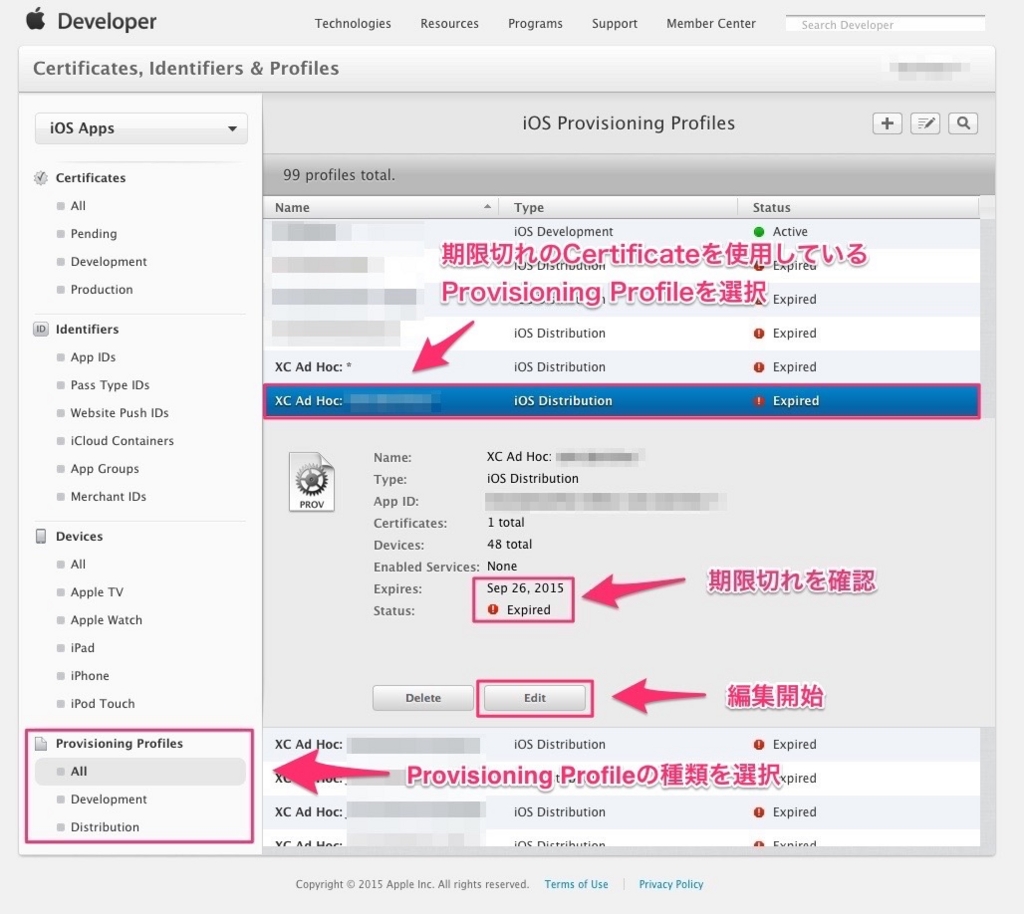Screen dimensions: 1024x914
Task: Click the PROV profile file icon
Action: [x=312, y=482]
